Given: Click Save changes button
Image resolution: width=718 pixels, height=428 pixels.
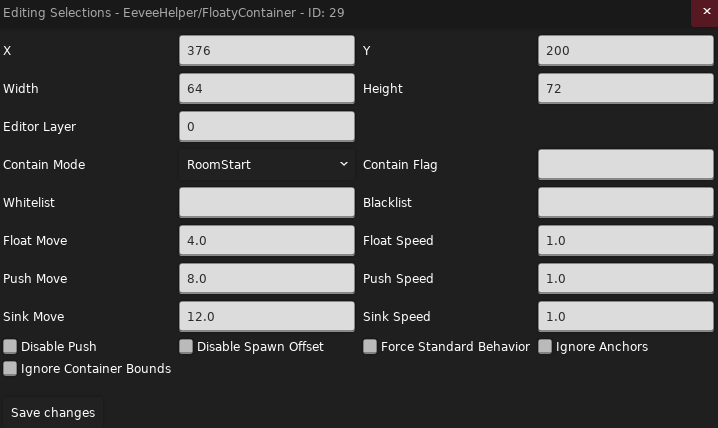Looking at the screenshot, I should pos(53,412).
